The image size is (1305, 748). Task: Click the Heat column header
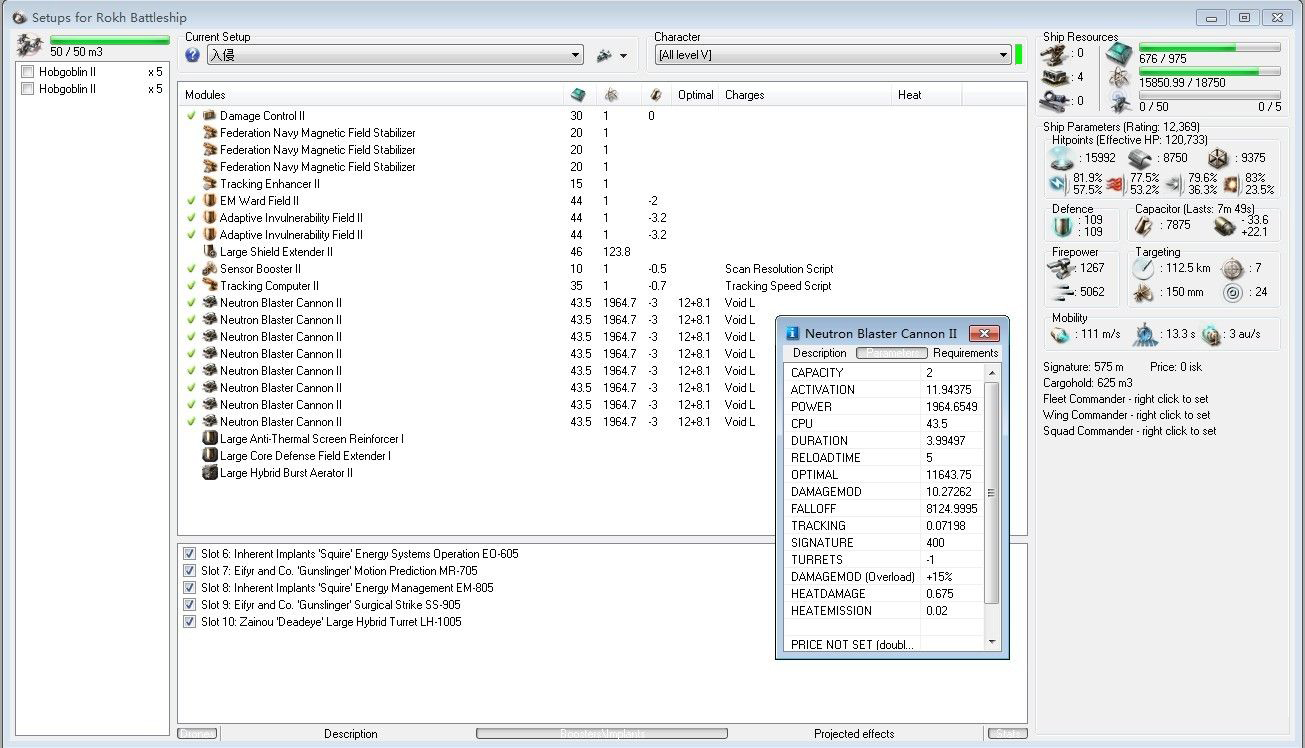tap(927, 95)
